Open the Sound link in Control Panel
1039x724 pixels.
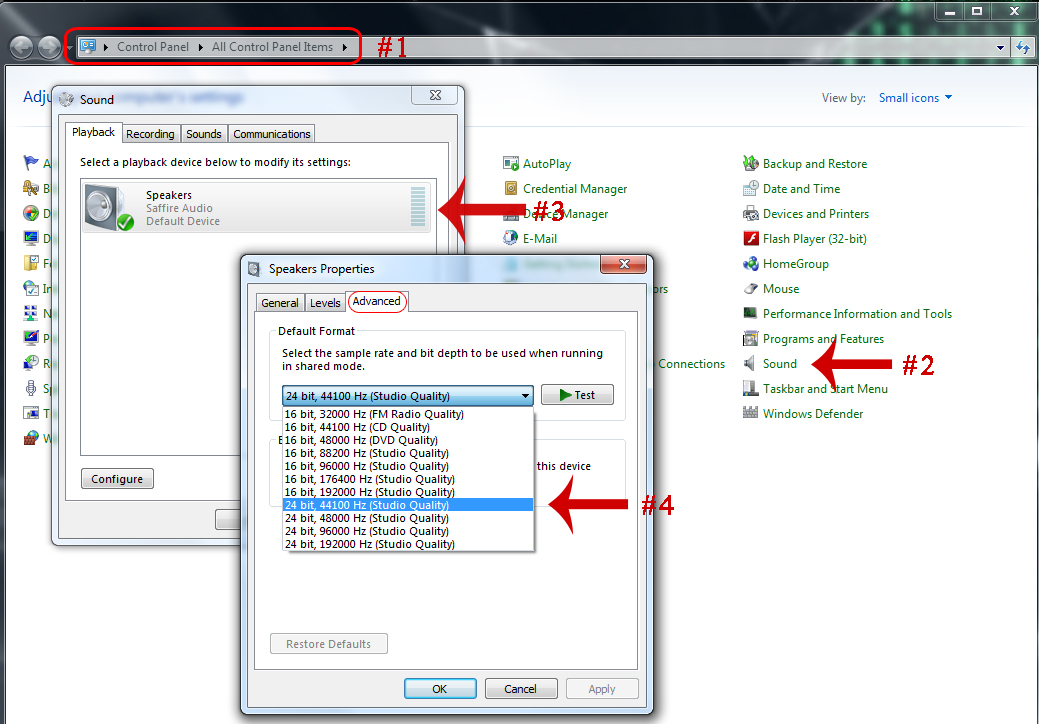(x=780, y=364)
